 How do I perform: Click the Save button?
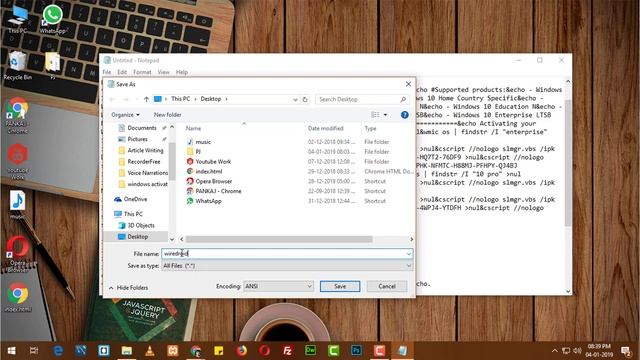(340, 286)
